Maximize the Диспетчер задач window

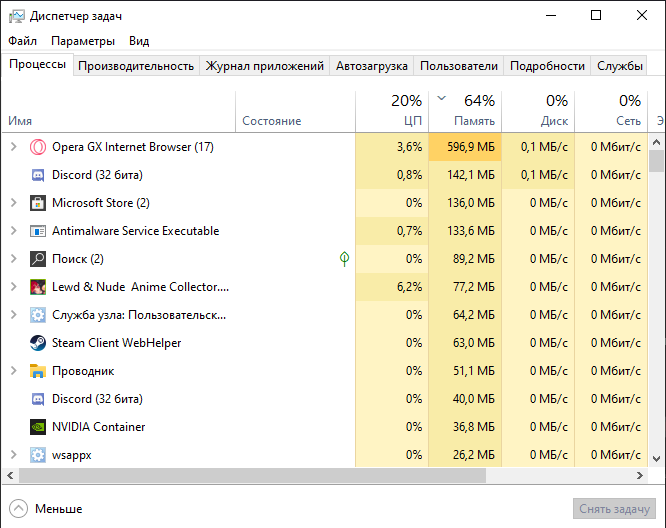pos(596,15)
